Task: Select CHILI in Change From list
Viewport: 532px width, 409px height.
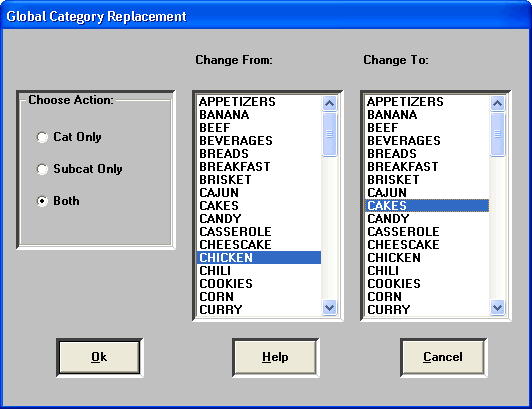Action: coord(259,271)
